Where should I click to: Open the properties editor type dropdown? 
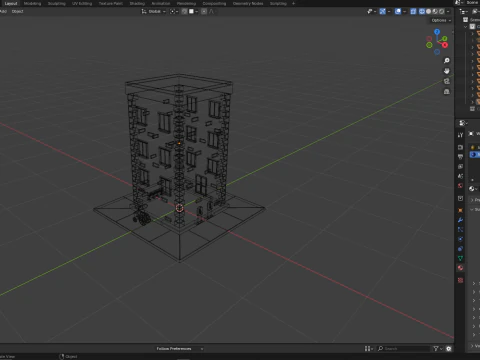point(463,123)
